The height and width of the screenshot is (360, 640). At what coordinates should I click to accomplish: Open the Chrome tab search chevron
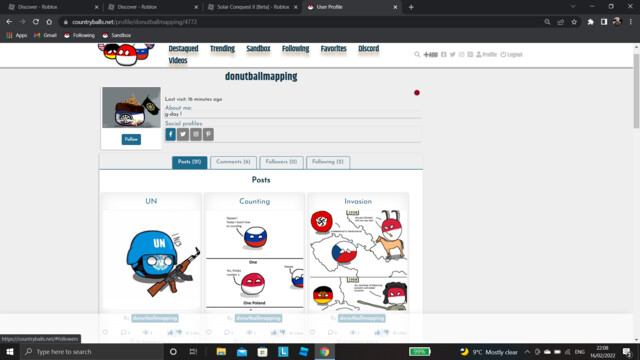click(573, 7)
